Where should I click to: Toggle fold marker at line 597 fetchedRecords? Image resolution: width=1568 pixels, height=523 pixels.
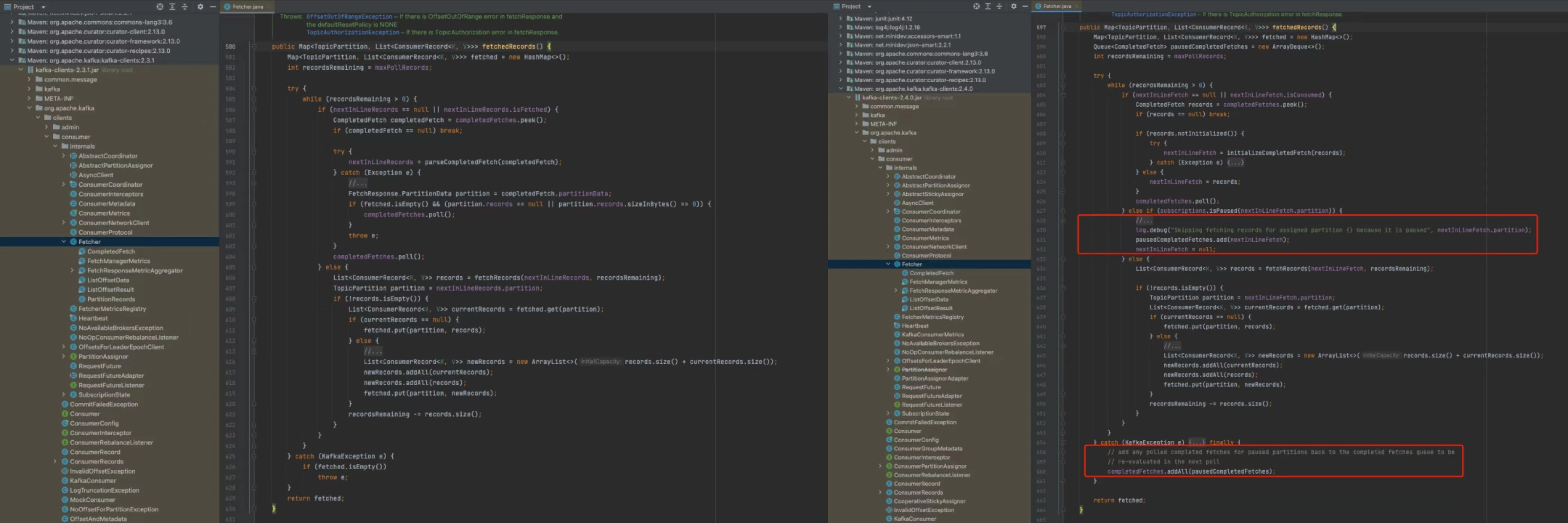click(x=1063, y=27)
